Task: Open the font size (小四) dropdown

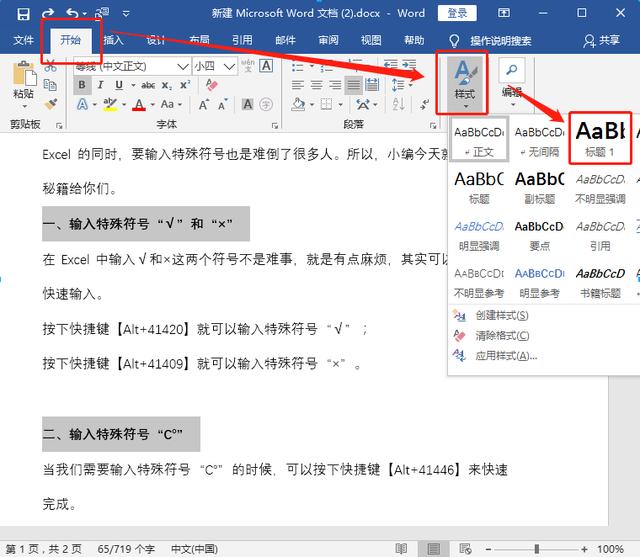Action: click(x=229, y=66)
